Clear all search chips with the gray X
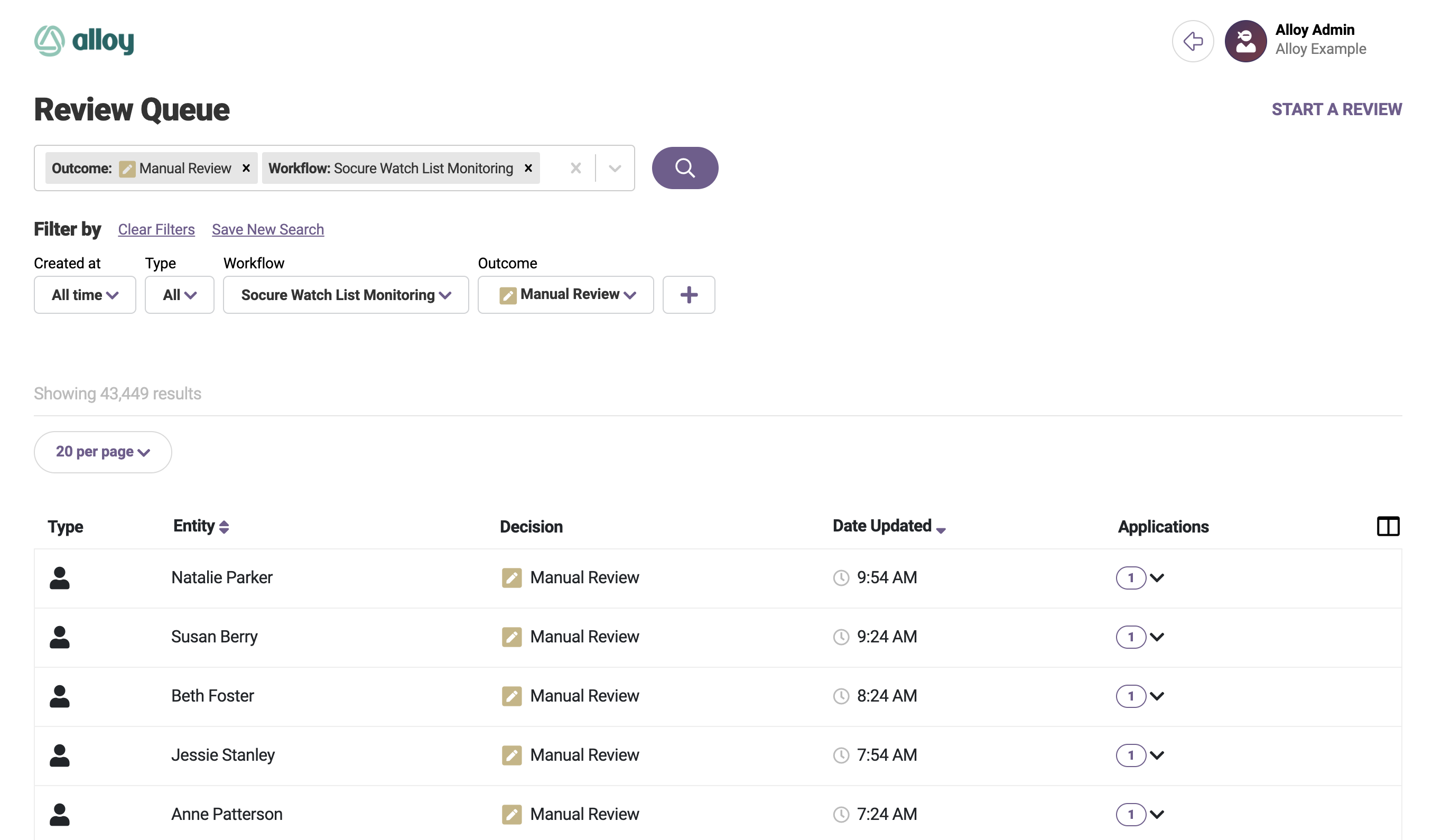This screenshot has height=840, width=1432. coord(575,168)
